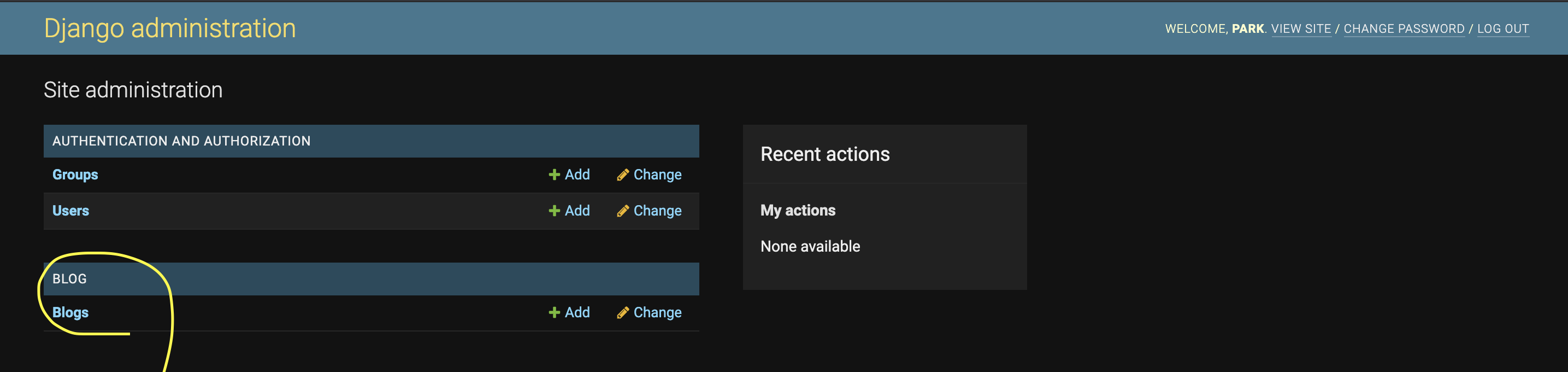Click Add link text in Groups row

[x=577, y=175]
